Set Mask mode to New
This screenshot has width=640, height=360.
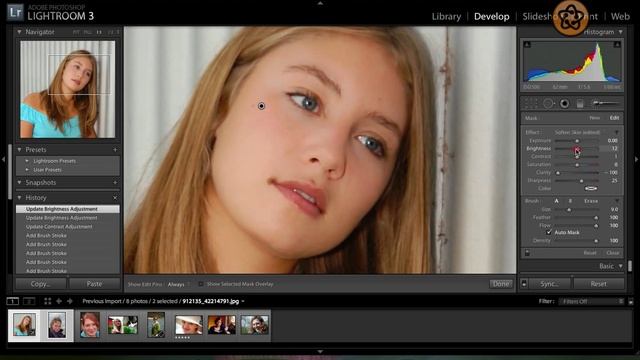point(594,118)
